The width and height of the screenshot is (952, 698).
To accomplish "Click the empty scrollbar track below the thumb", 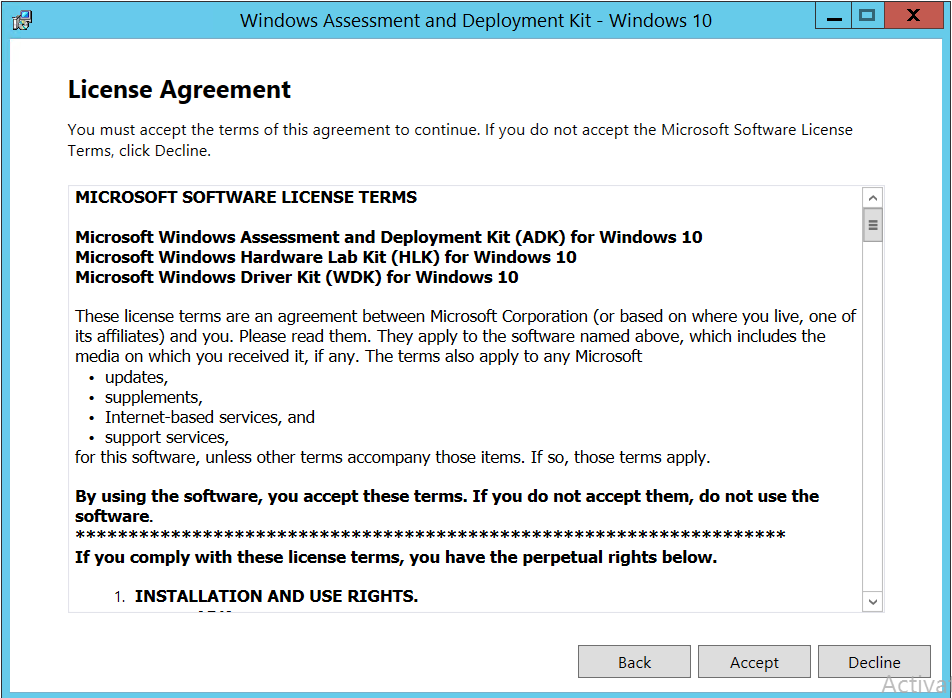I will 873,420.
